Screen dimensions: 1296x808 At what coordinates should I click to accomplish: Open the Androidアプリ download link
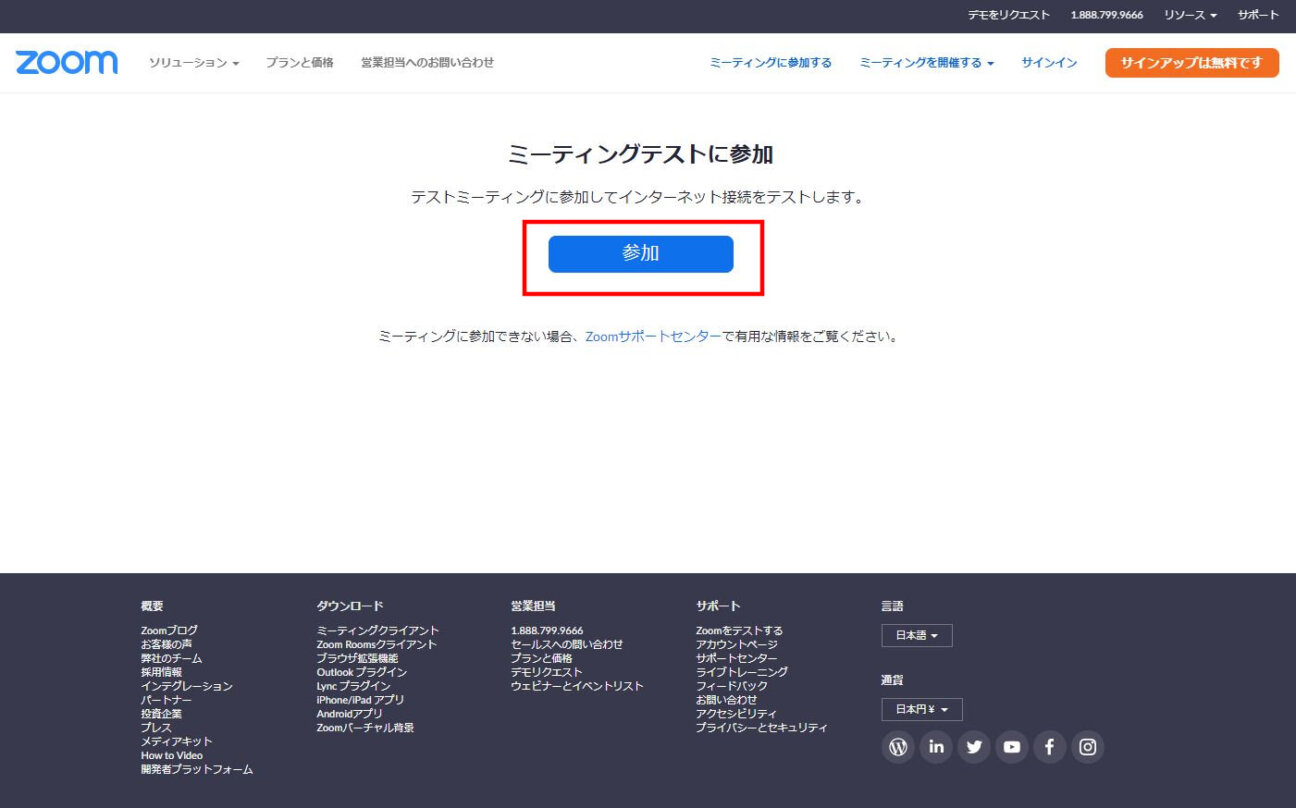click(x=350, y=714)
